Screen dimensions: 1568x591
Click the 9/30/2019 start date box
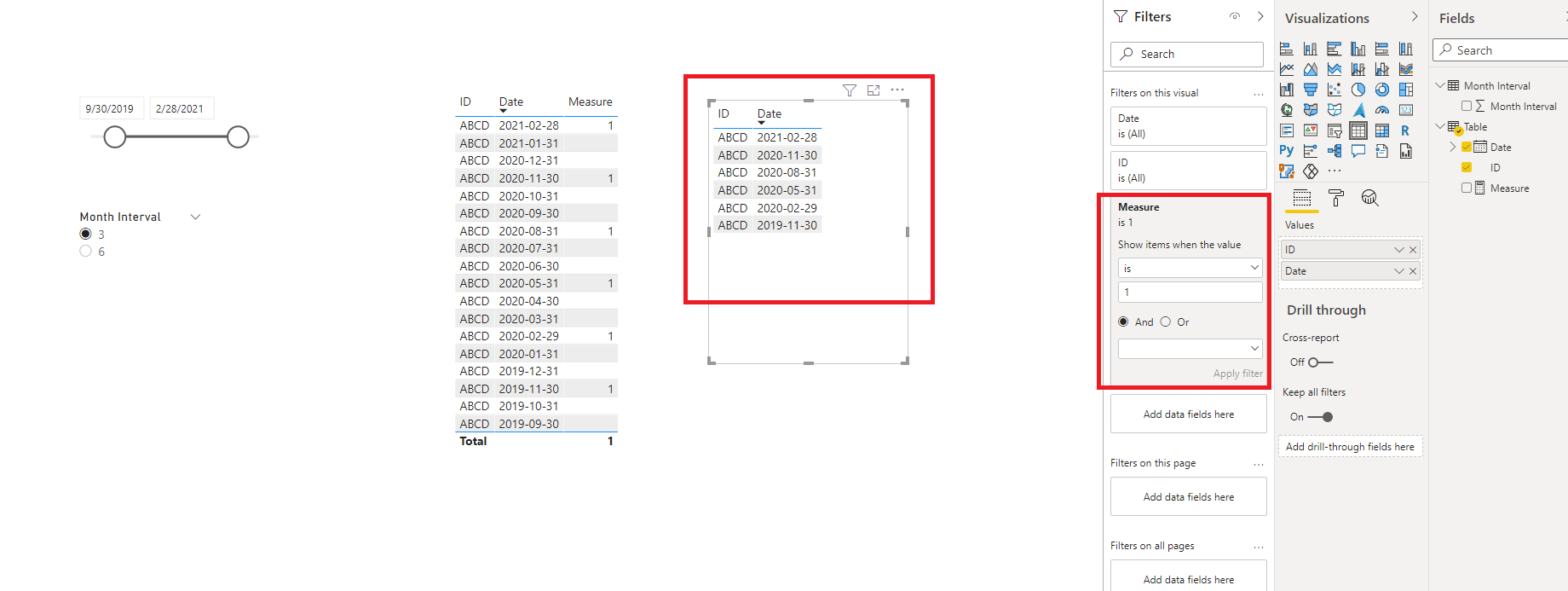[112, 108]
